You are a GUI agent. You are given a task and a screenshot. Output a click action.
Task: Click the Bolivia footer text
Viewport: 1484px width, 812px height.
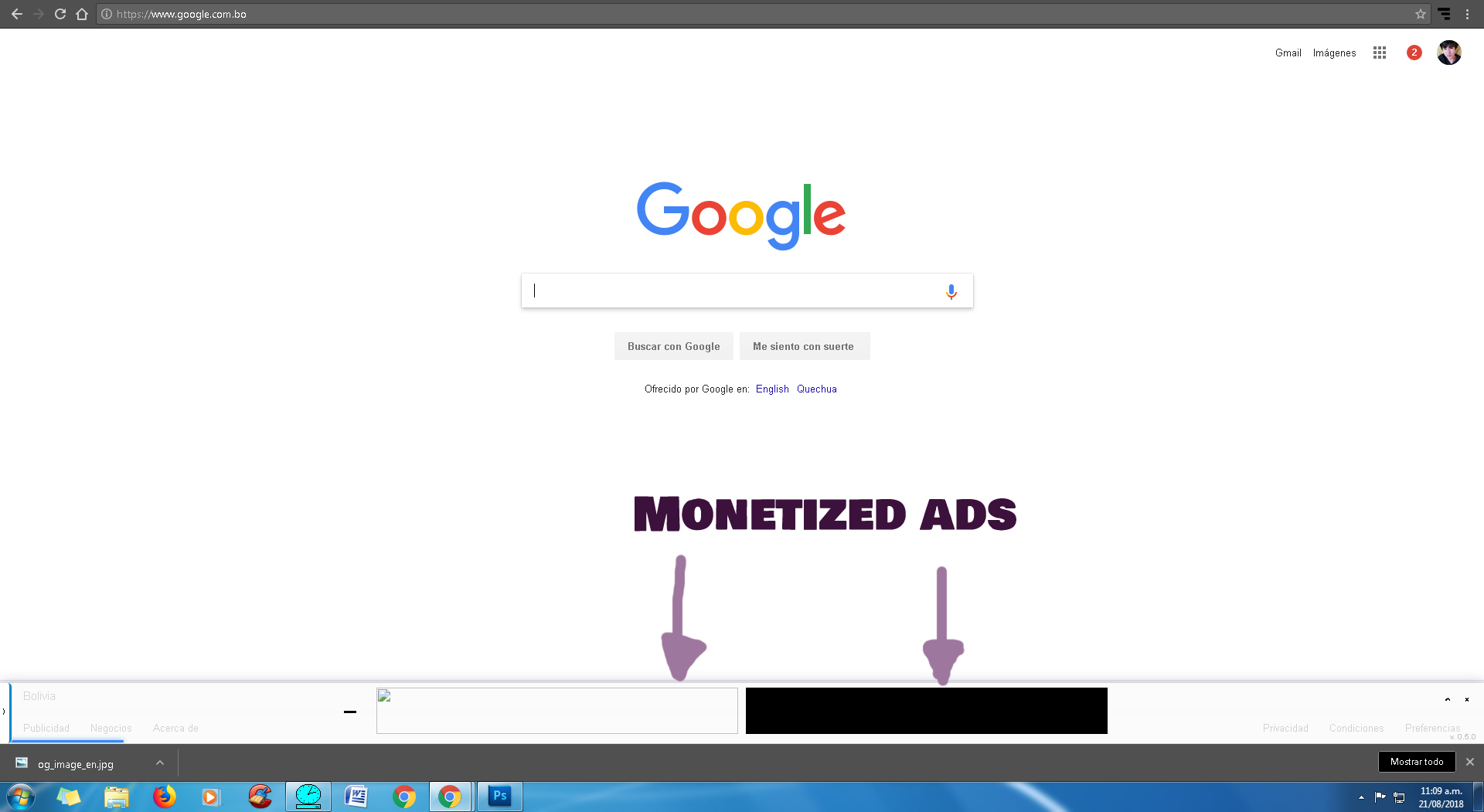pyautogui.click(x=39, y=696)
